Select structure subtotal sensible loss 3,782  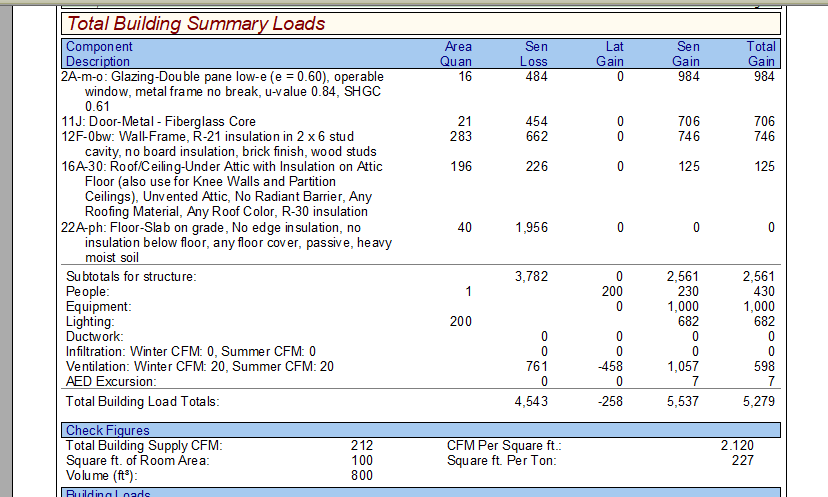tap(532, 277)
